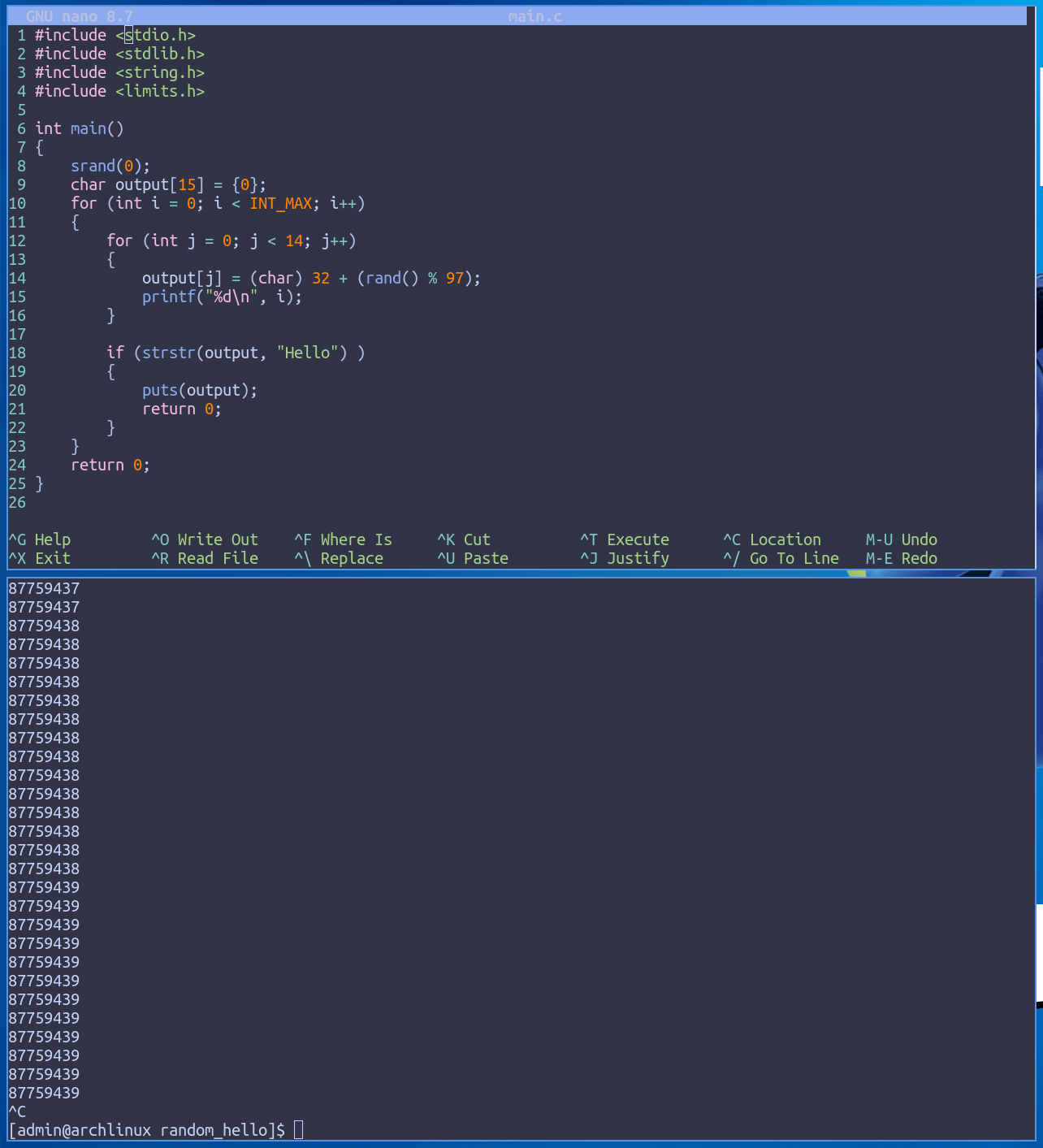This screenshot has height=1148, width=1043.
Task: Click the "char output[15] = {0};" declaration
Action: (x=169, y=184)
